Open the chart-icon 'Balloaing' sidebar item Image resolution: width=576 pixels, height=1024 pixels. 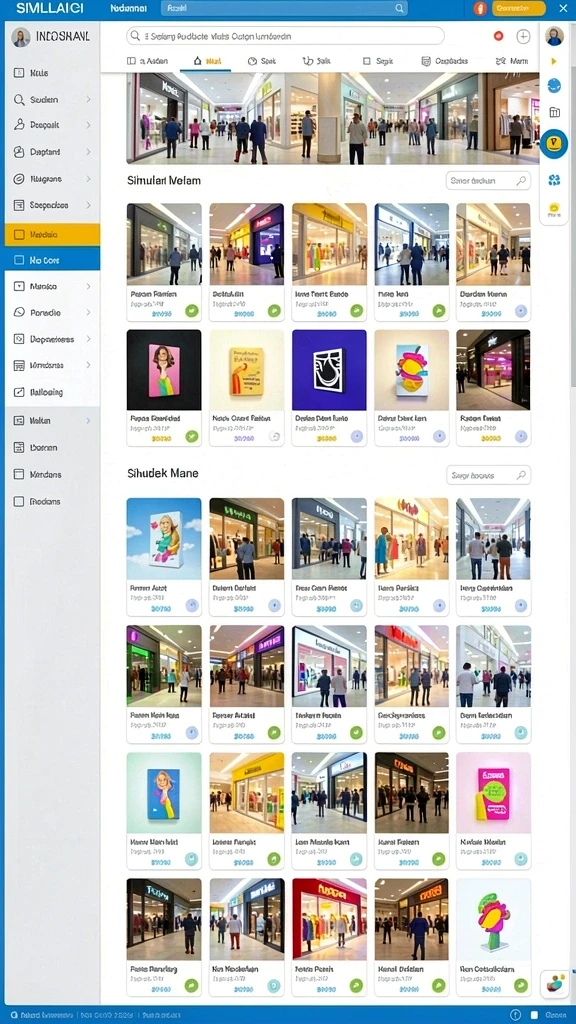tap(52, 392)
